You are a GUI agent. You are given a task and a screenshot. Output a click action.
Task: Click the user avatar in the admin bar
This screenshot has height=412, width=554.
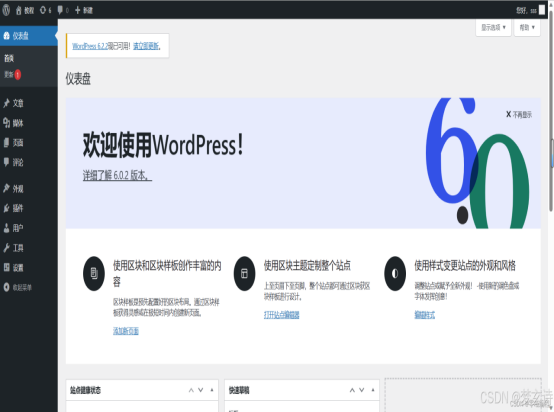coord(542,10)
